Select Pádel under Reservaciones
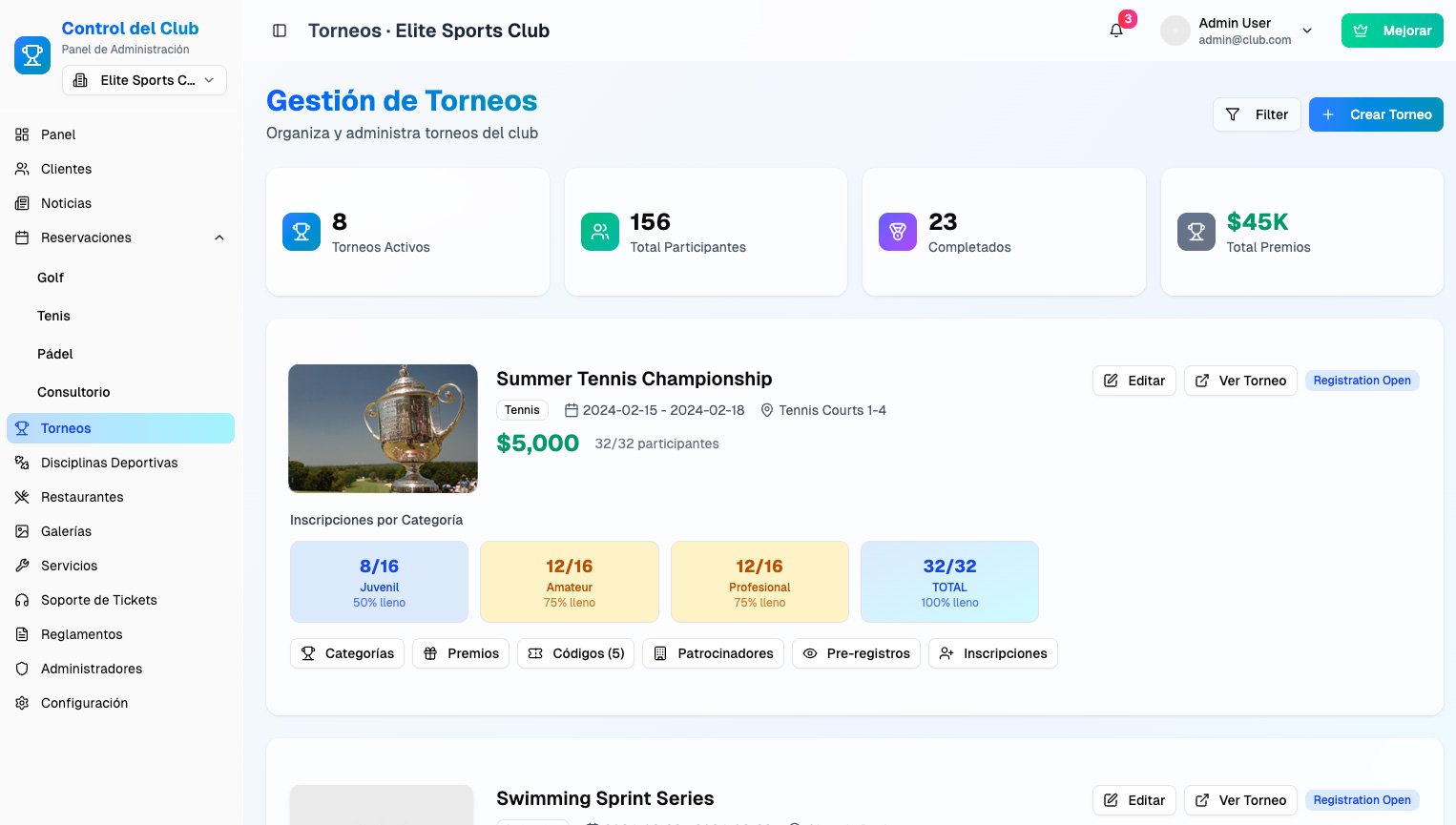This screenshot has height=825, width=1456. pyautogui.click(x=55, y=354)
